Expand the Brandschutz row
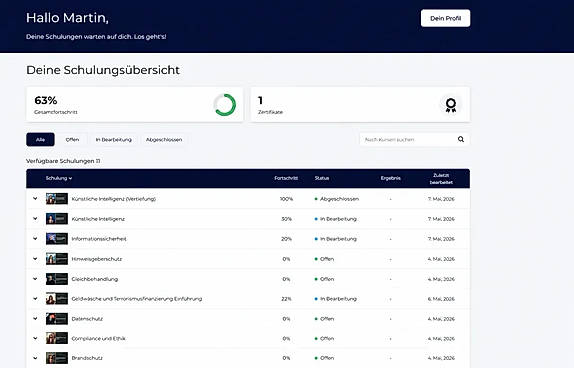 35,358
